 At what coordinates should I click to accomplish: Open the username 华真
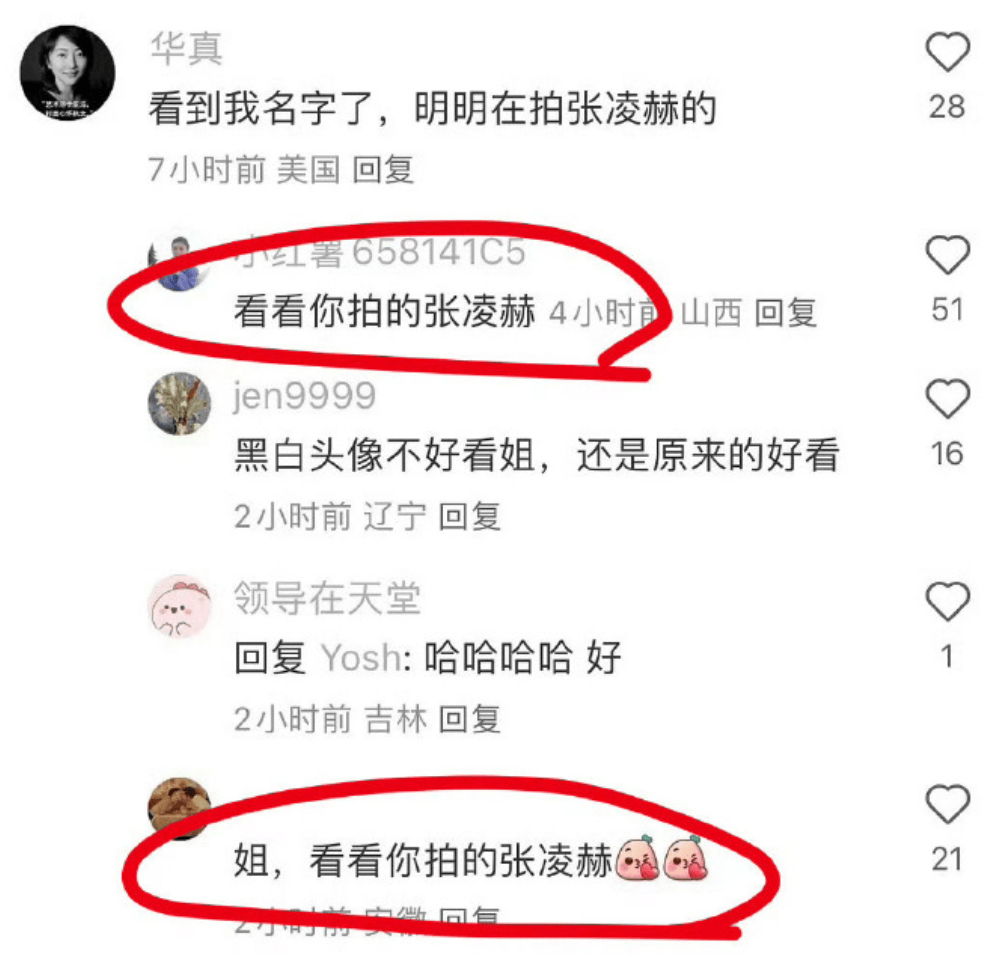[x=186, y=49]
